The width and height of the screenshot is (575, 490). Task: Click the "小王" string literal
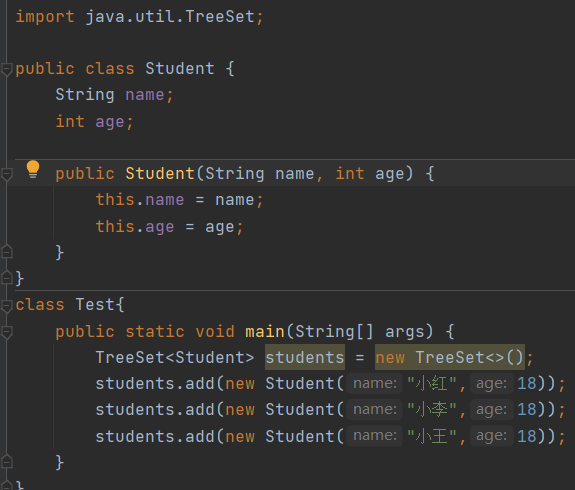(x=432, y=436)
